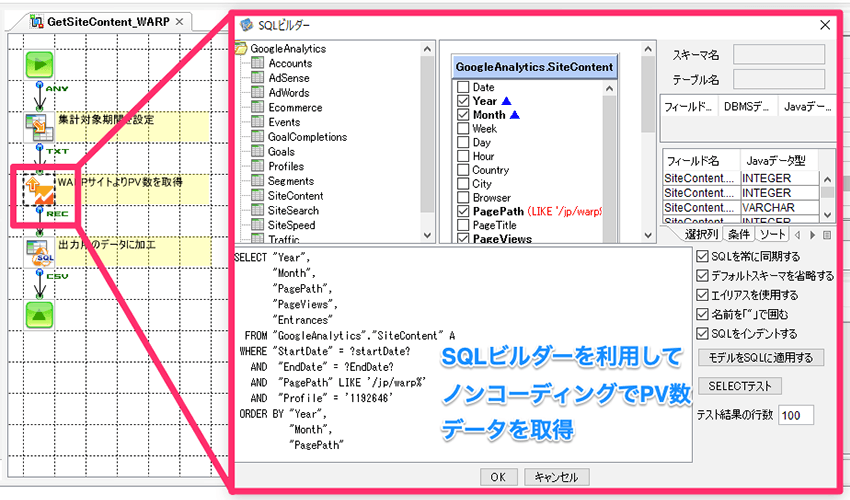The height and width of the screenshot is (500, 850).
Task: Click the Javaデータ型 column header
Action: 779,161
